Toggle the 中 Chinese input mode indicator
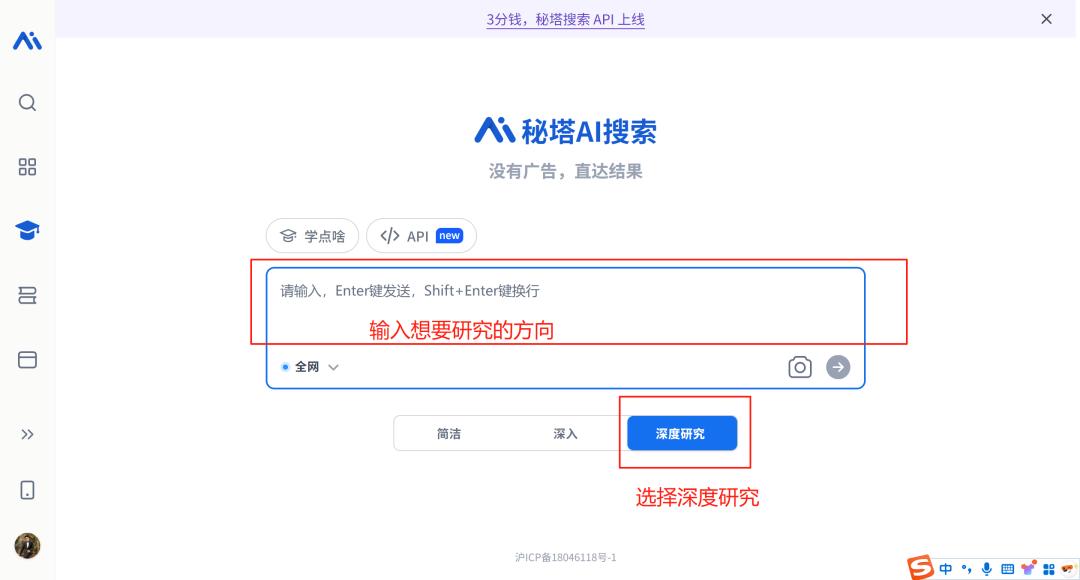 click(x=946, y=569)
